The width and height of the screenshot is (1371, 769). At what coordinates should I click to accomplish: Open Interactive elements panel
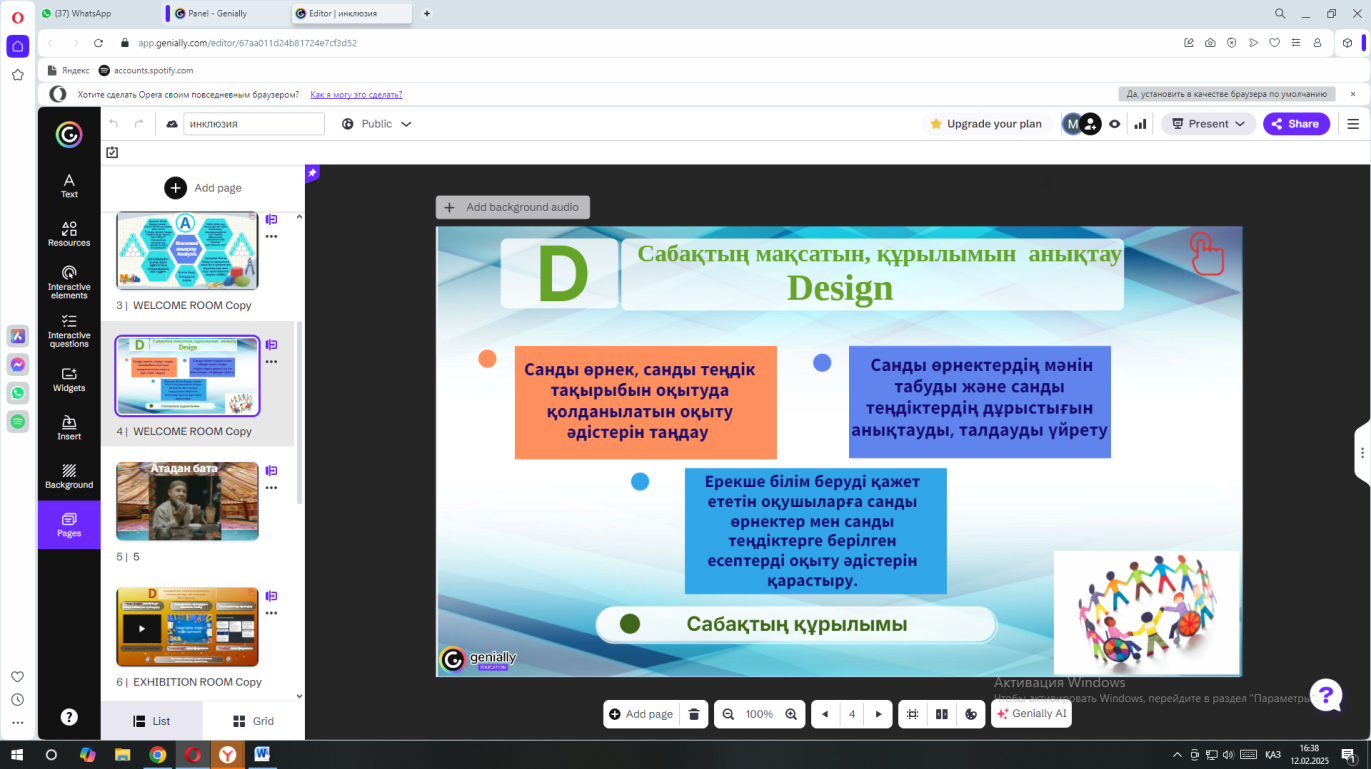coord(69,282)
